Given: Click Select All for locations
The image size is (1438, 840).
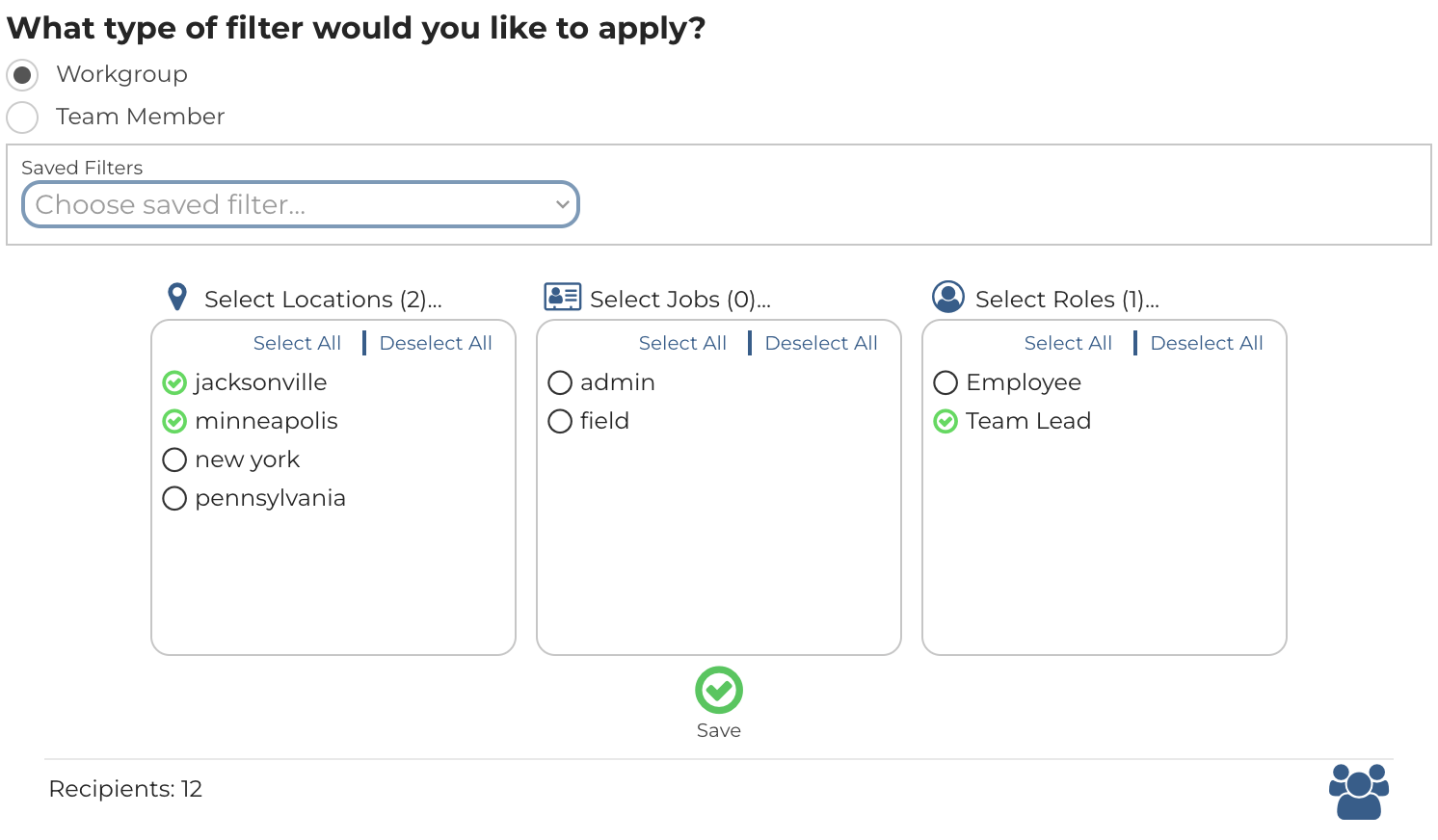Looking at the screenshot, I should [297, 343].
